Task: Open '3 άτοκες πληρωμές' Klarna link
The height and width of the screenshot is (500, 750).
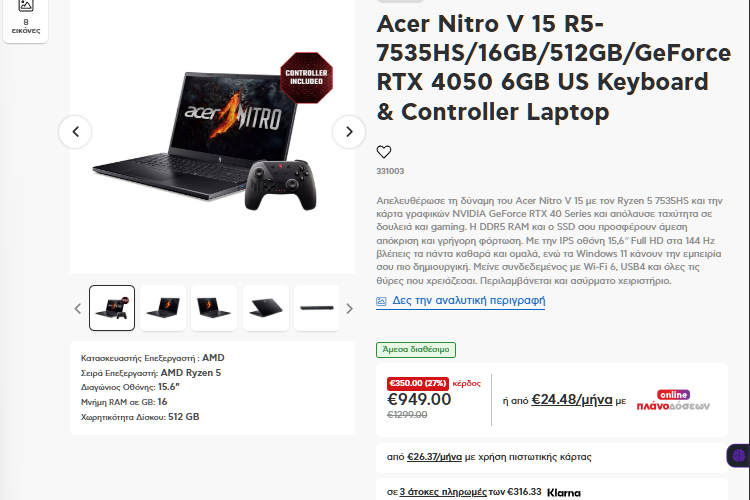Action: click(x=443, y=492)
